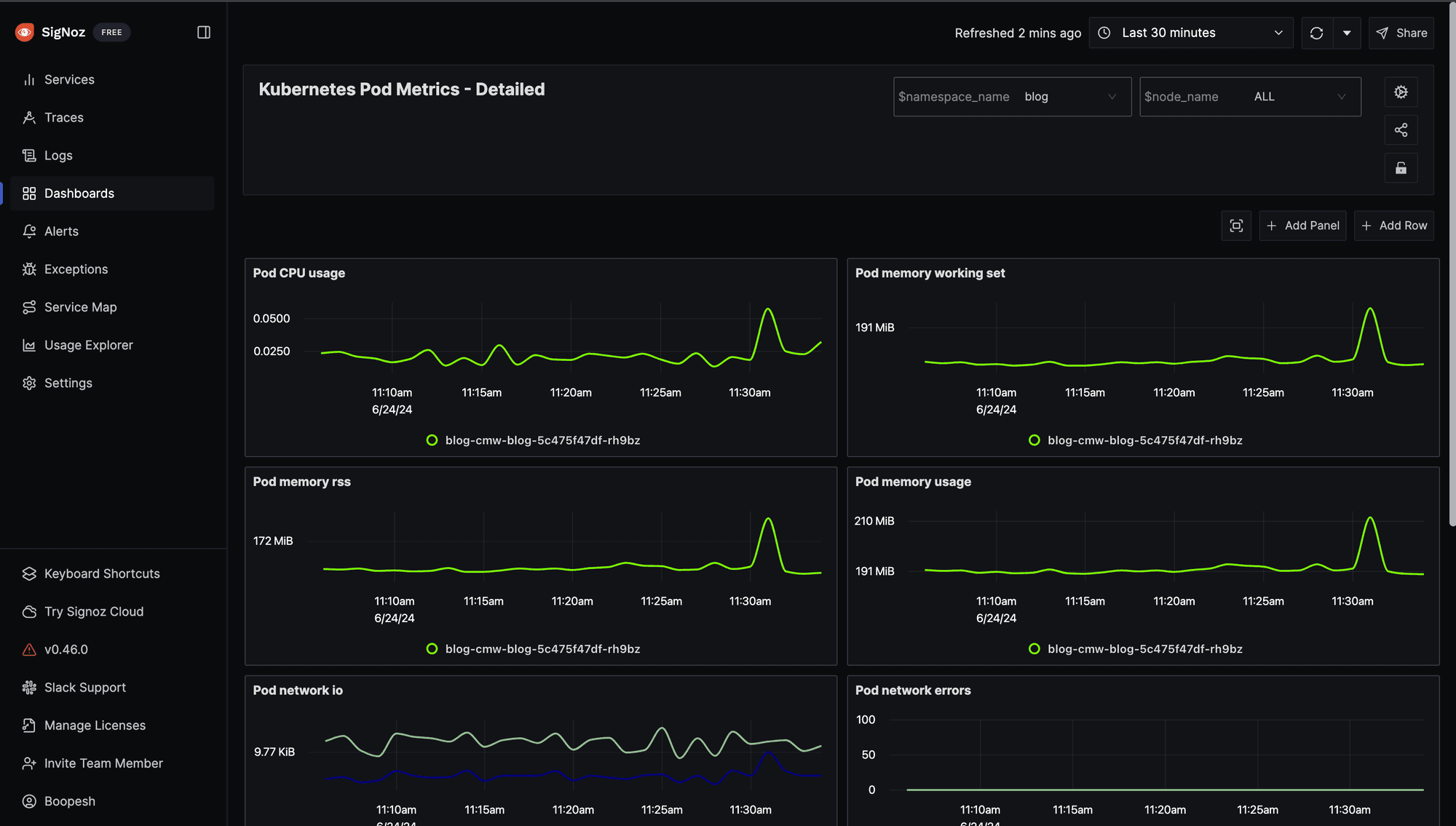Go to Logs in the sidebar

pyautogui.click(x=112, y=155)
